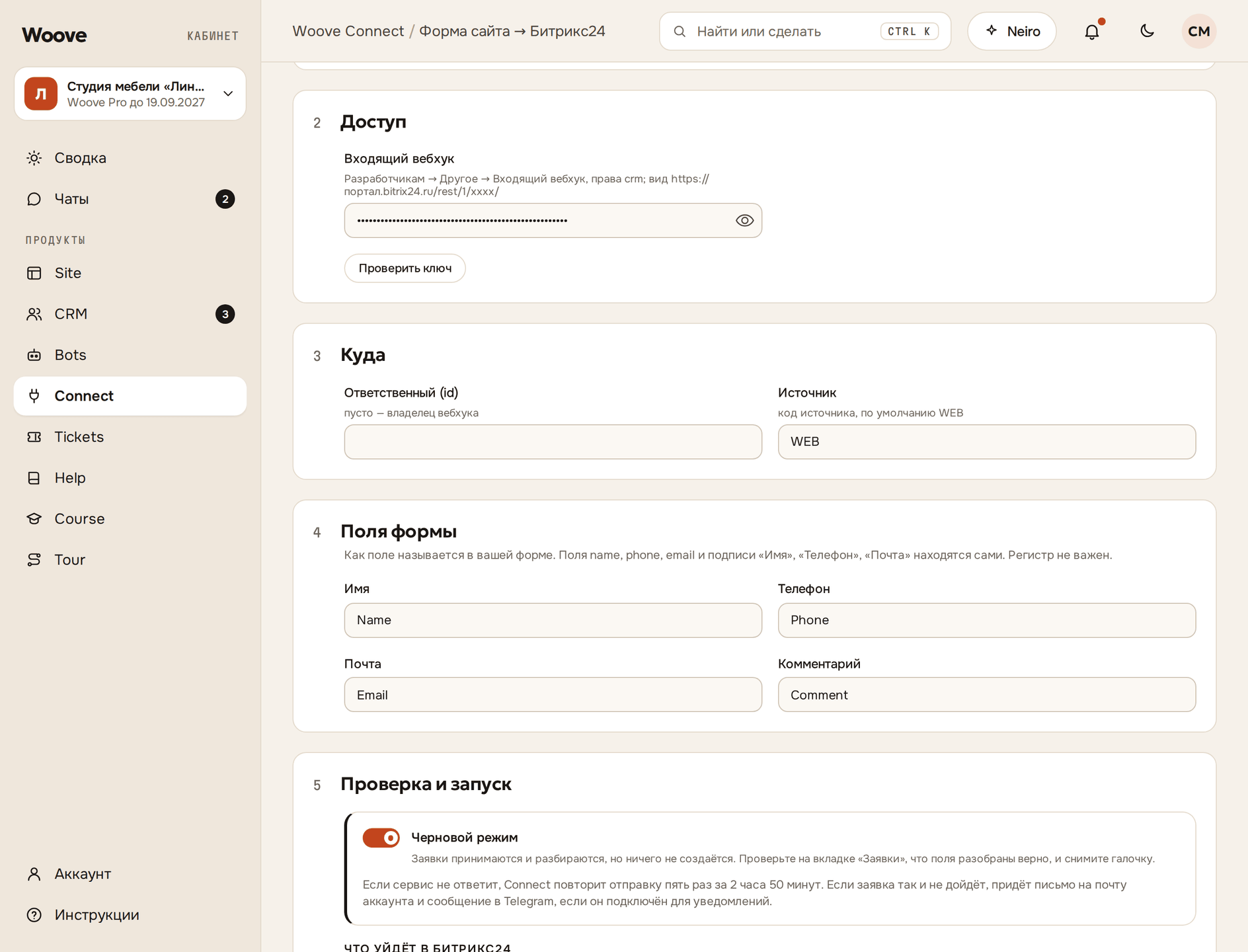Viewport: 1248px width, 952px height.
Task: Click the Woove logo
Action: (x=54, y=35)
